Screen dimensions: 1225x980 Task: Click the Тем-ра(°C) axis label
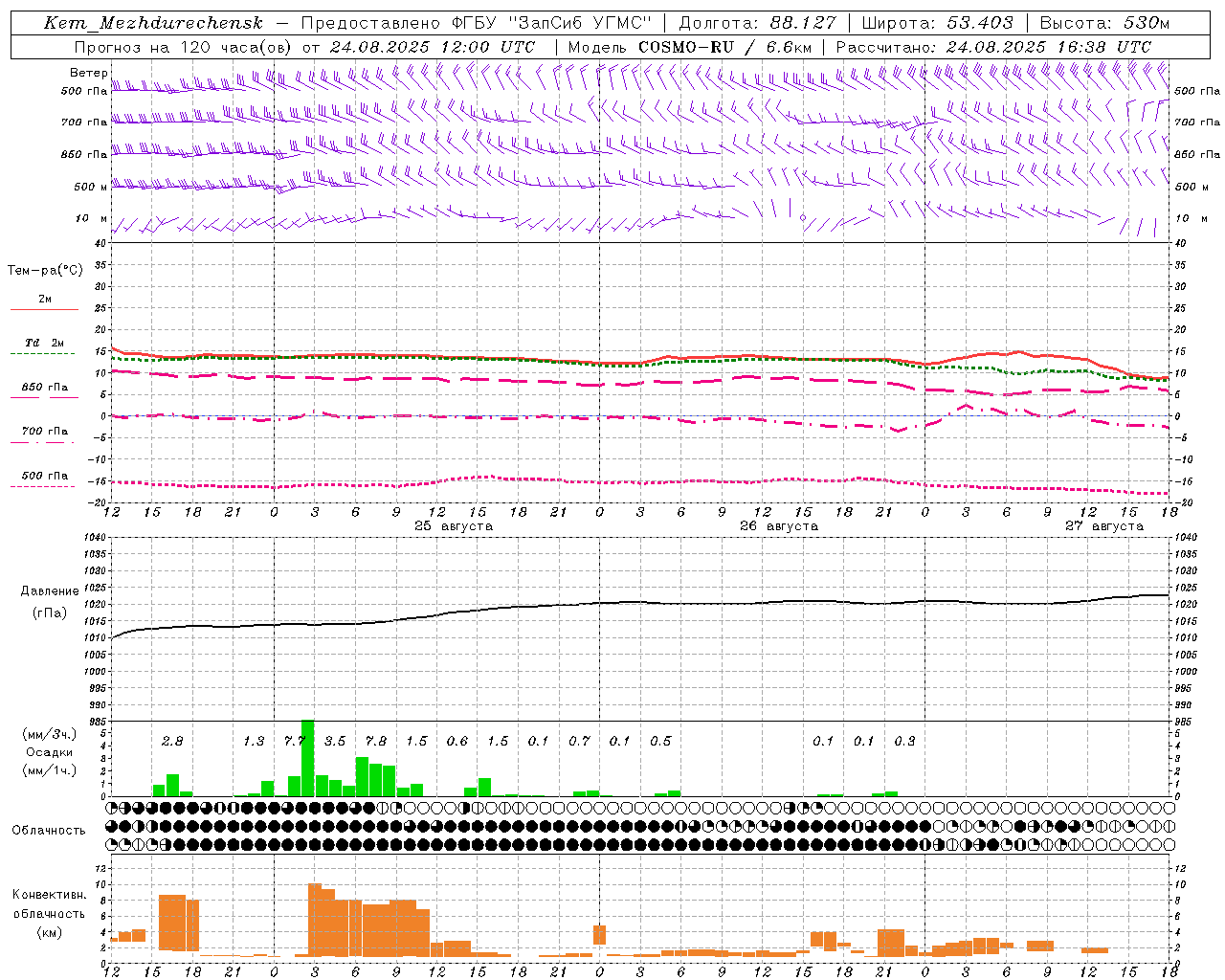click(45, 271)
